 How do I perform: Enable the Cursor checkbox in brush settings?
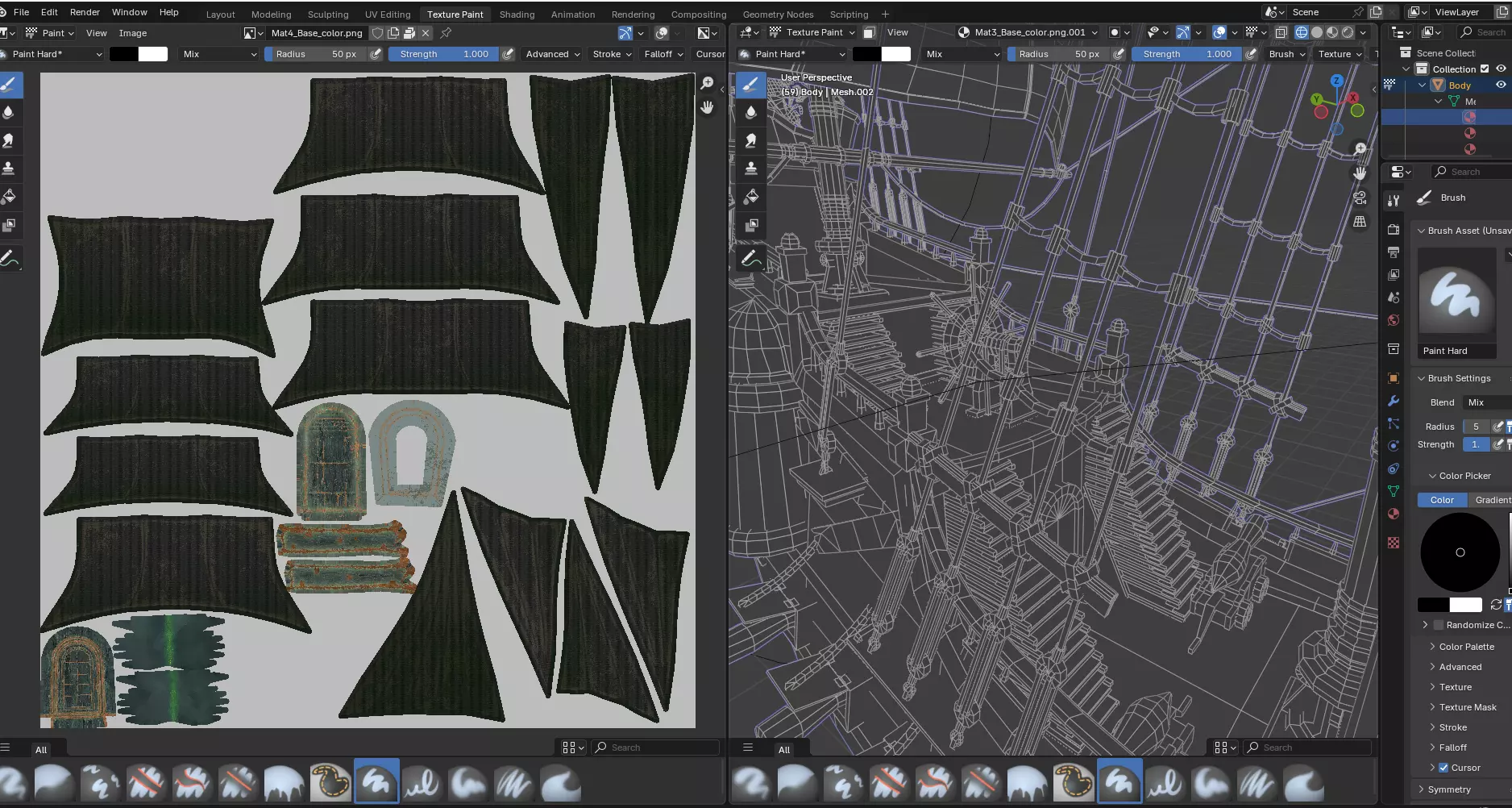click(x=1443, y=768)
